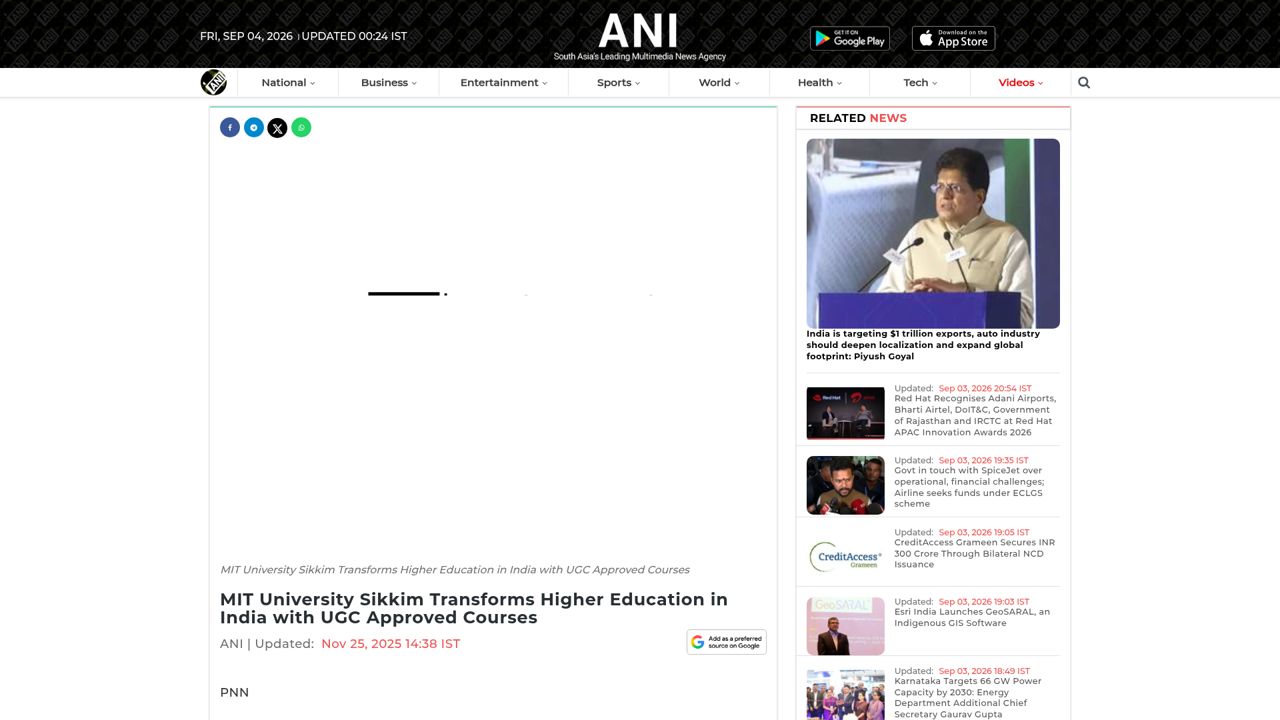This screenshot has height=720, width=1280.
Task: Share article via Telegram icon
Action: click(x=254, y=127)
